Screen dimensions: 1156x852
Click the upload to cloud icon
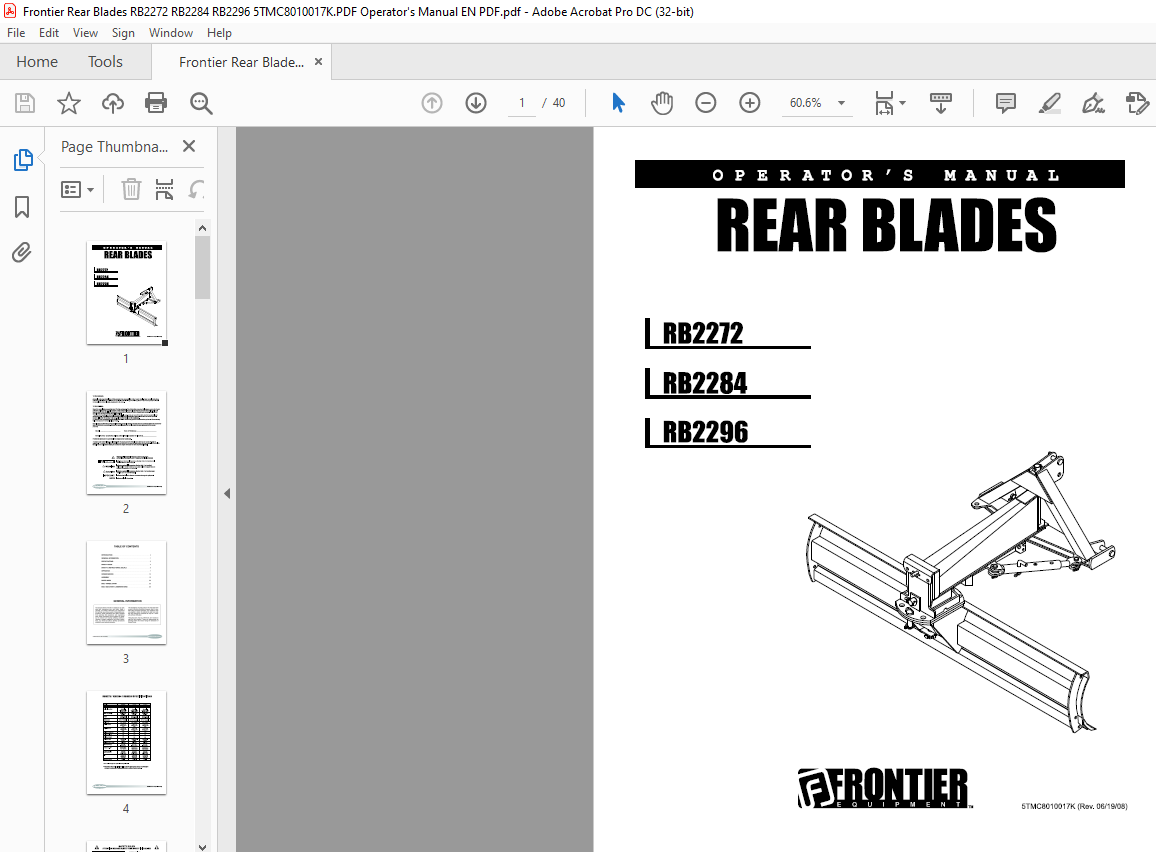coord(113,103)
